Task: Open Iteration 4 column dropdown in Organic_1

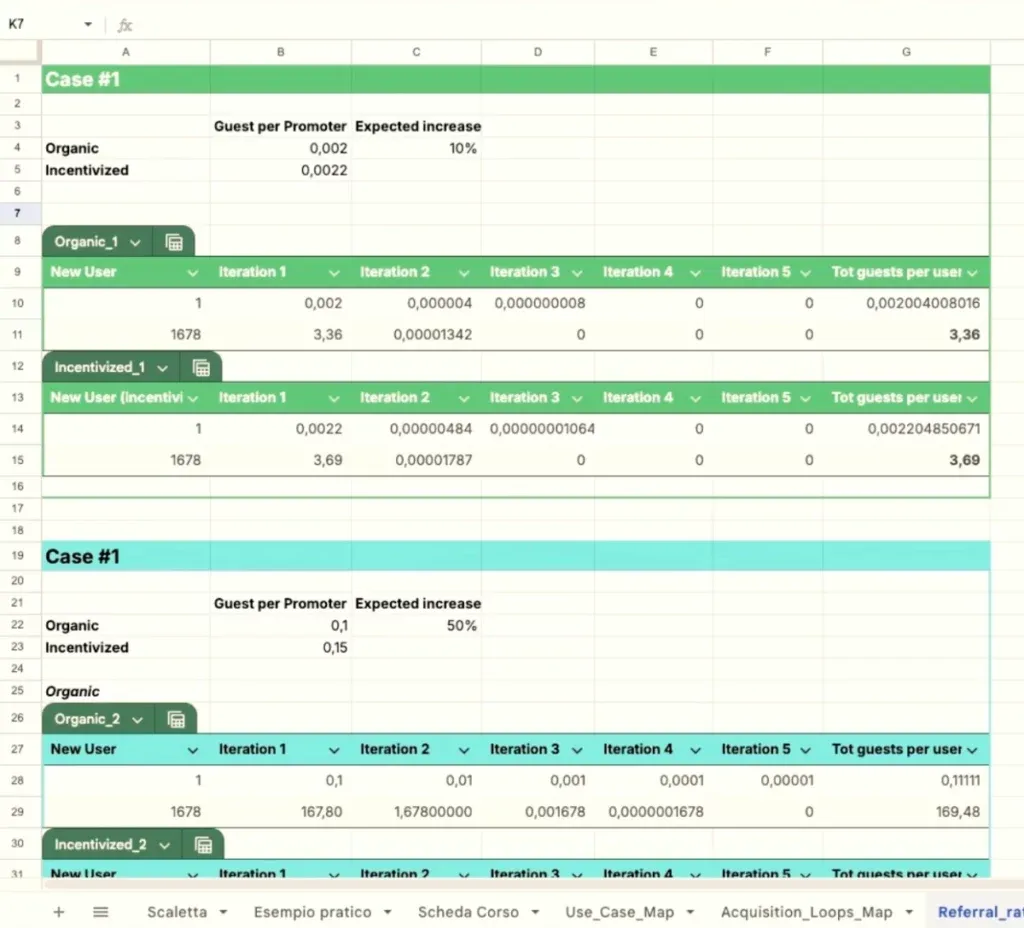Action: [x=696, y=273]
